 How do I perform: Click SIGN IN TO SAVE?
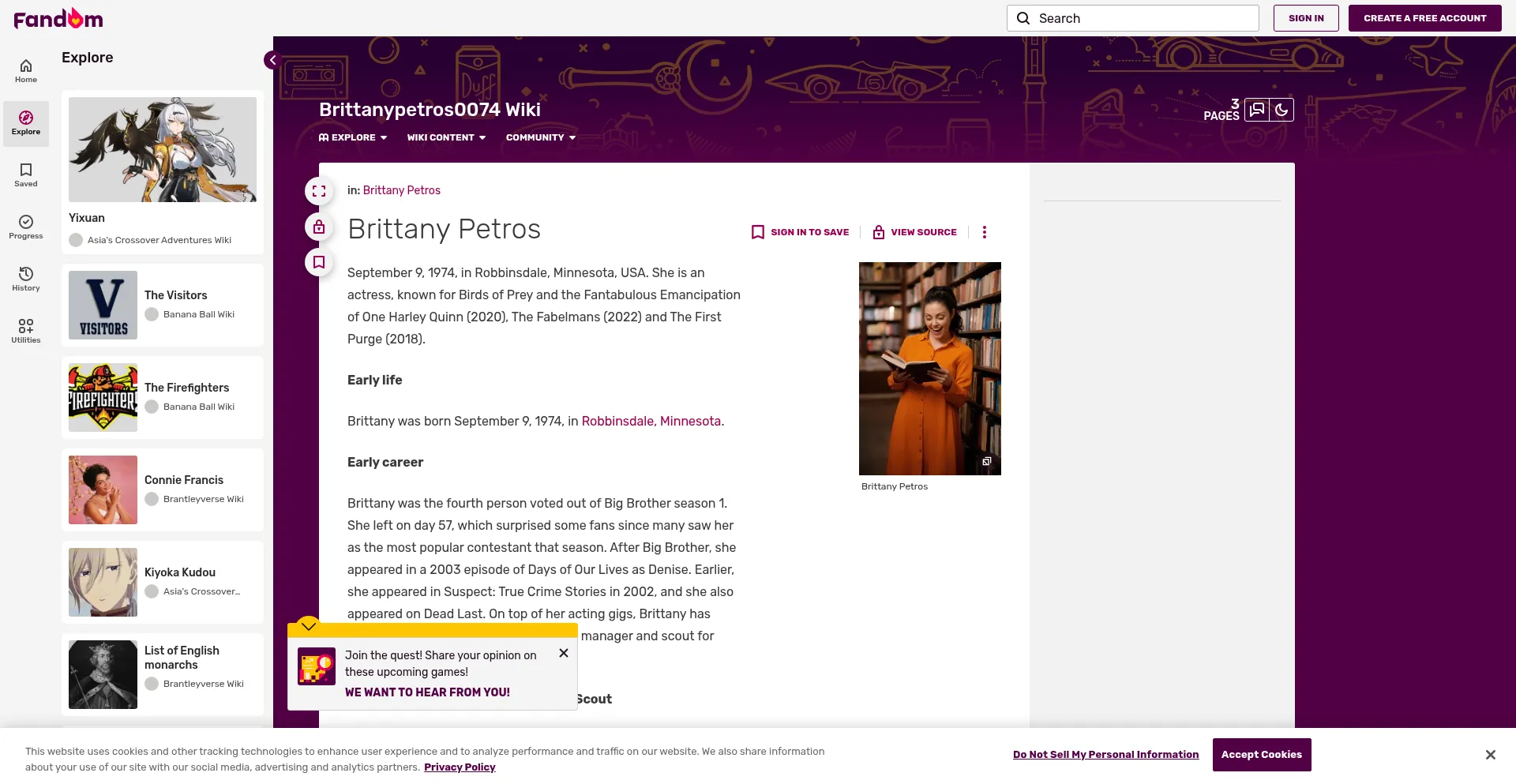[x=800, y=232]
